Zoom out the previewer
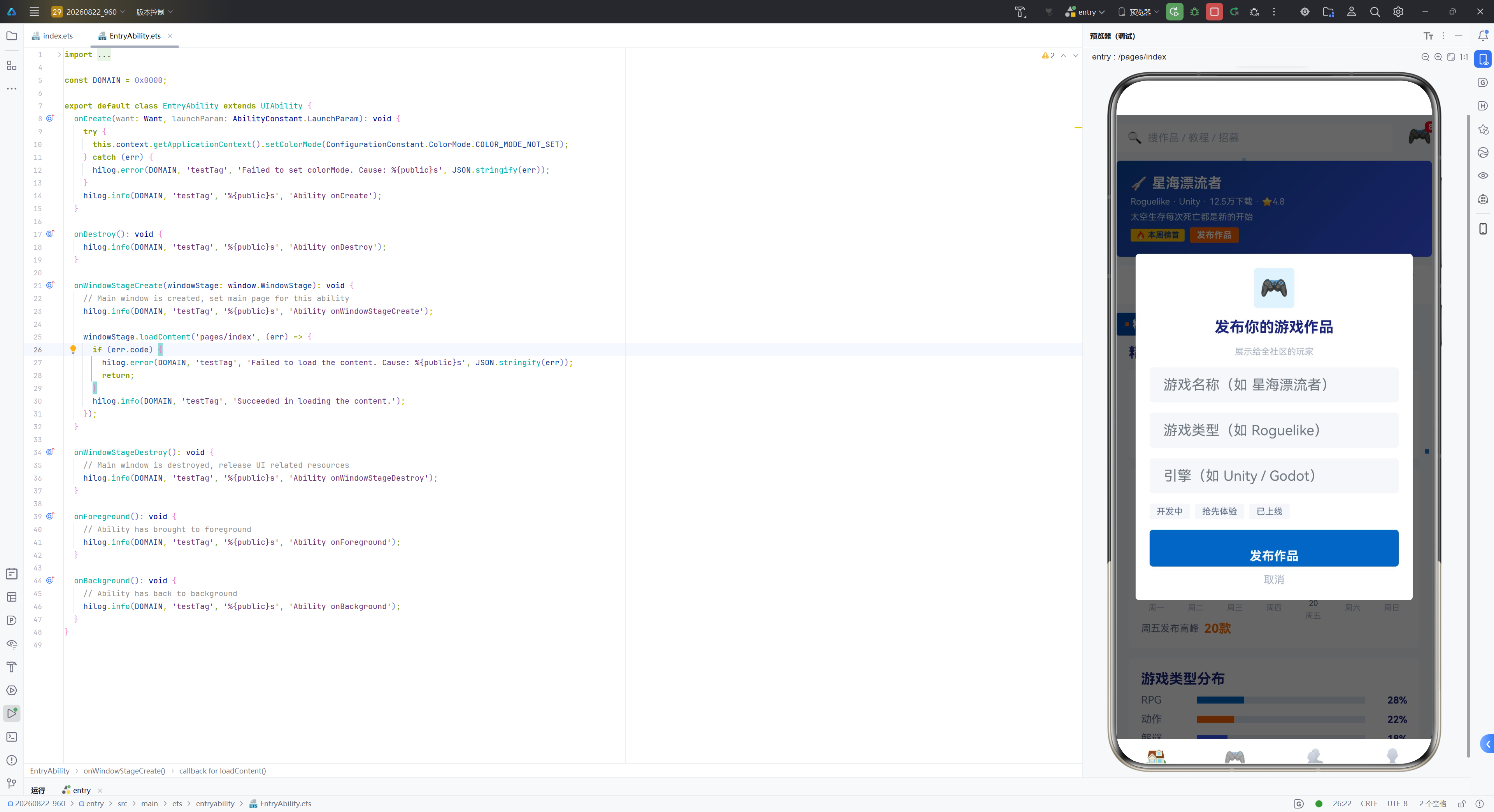Viewport: 1494px width, 812px height. coord(1425,57)
